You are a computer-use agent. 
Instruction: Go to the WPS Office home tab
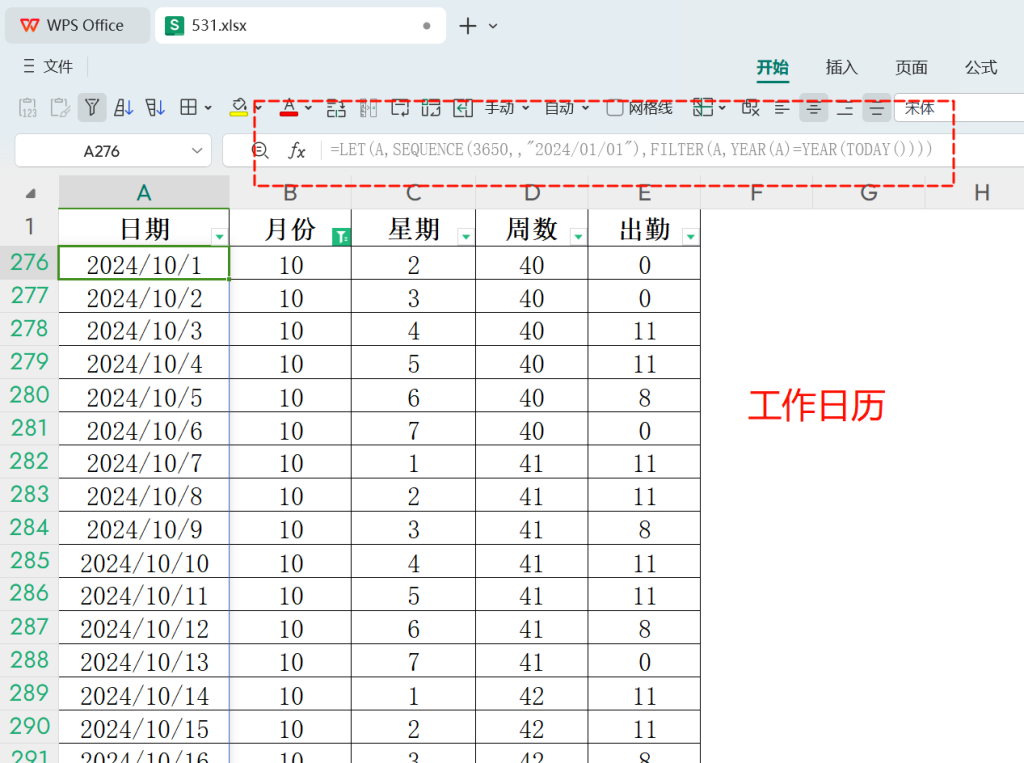click(x=77, y=25)
